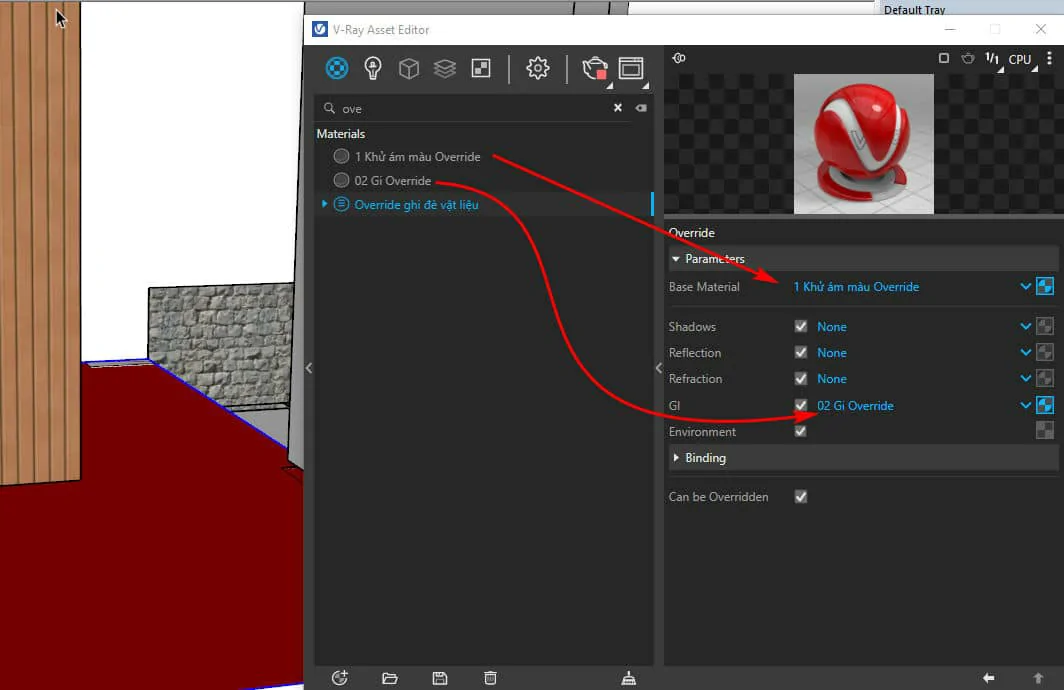The height and width of the screenshot is (690, 1064).
Task: Open the Textures asset panel
Action: pyautogui.click(x=445, y=68)
